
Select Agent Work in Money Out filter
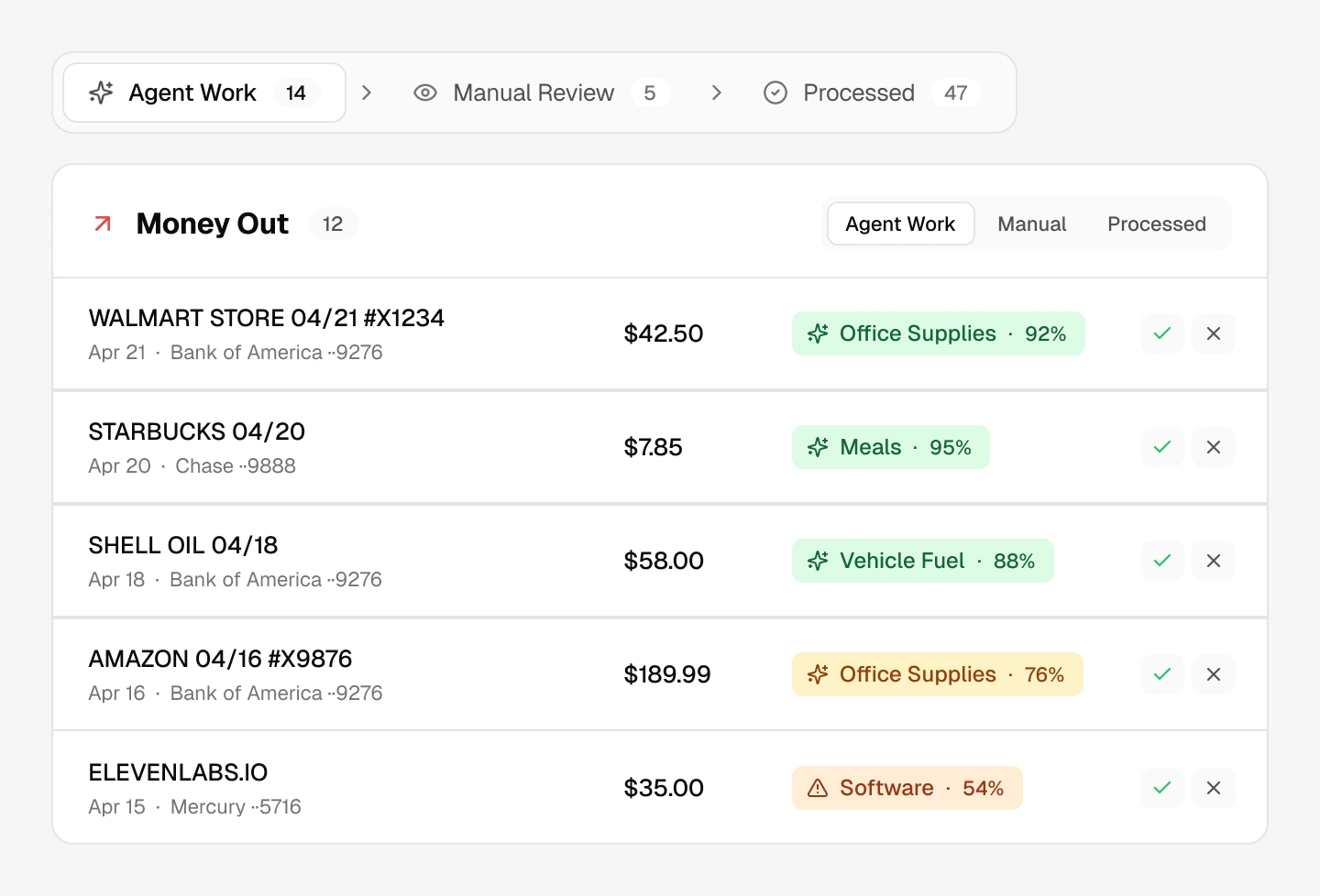pos(900,224)
